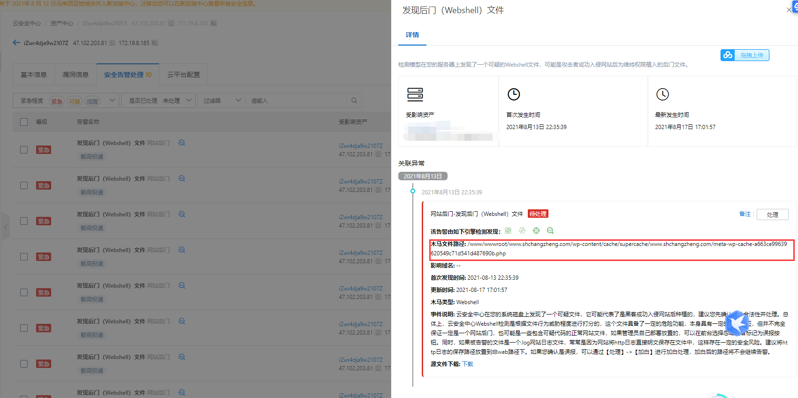Image resolution: width=798 pixels, height=398 pixels.
Task: Click the investigate magnifier in the third alert row
Action: 182,214
